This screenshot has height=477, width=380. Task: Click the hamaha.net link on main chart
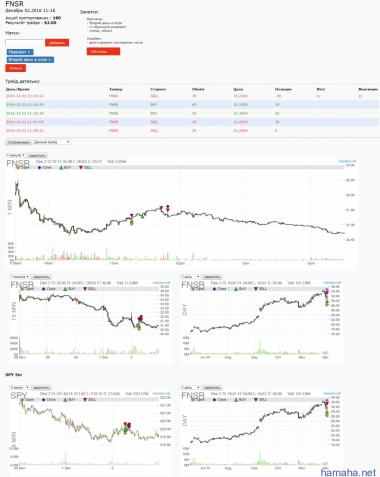[347, 161]
